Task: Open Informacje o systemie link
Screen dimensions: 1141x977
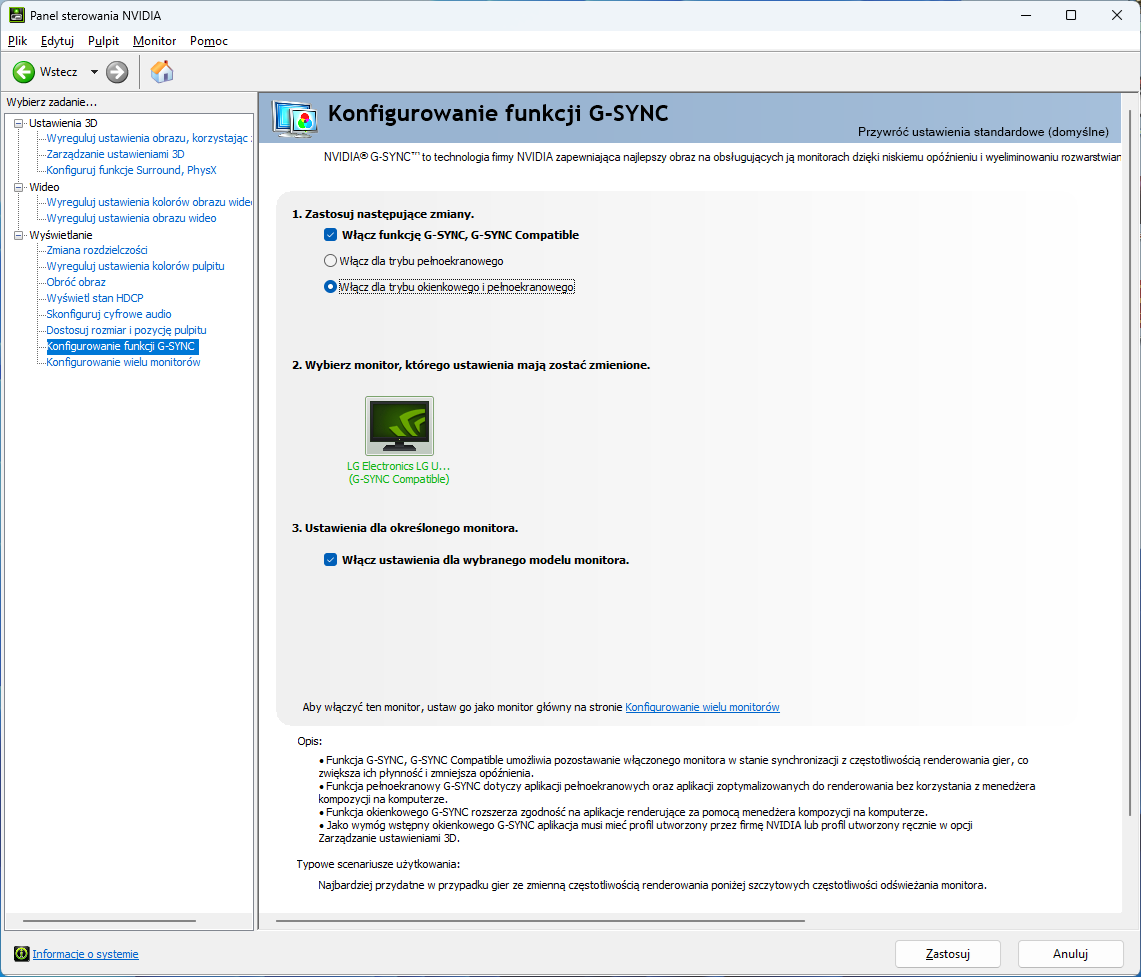Action: 85,954
